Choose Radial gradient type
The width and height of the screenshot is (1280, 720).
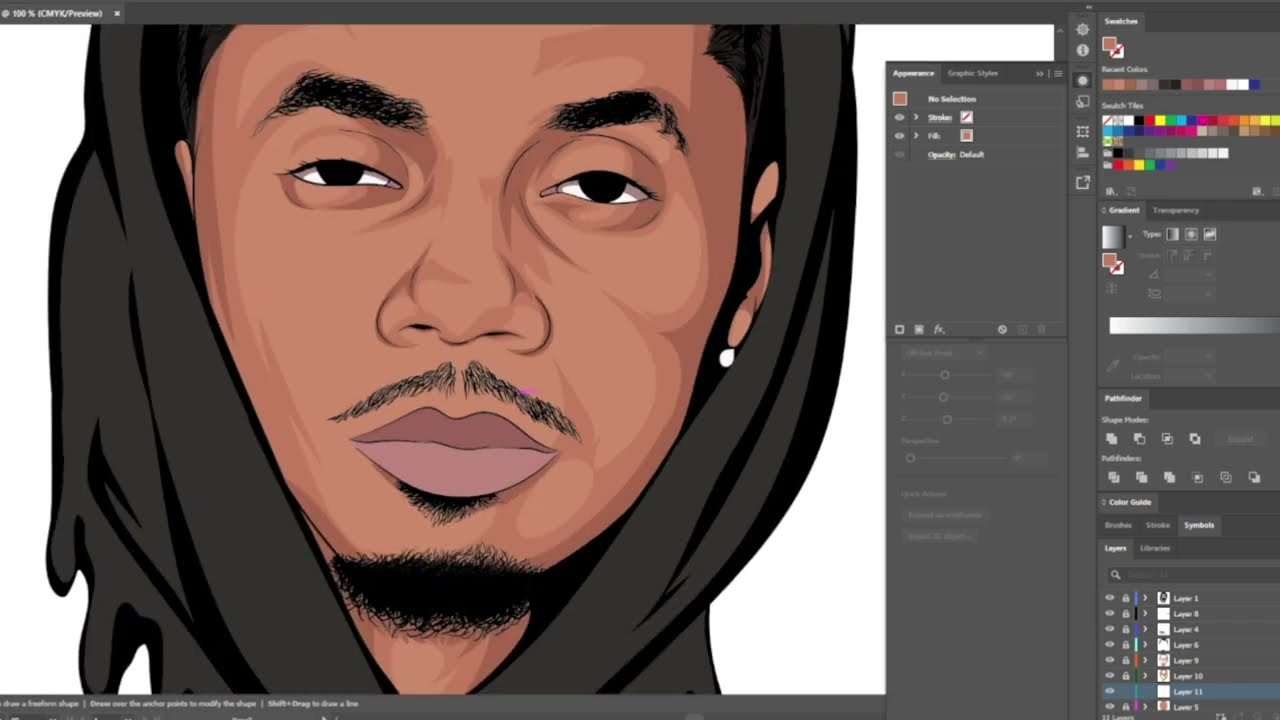(1191, 234)
